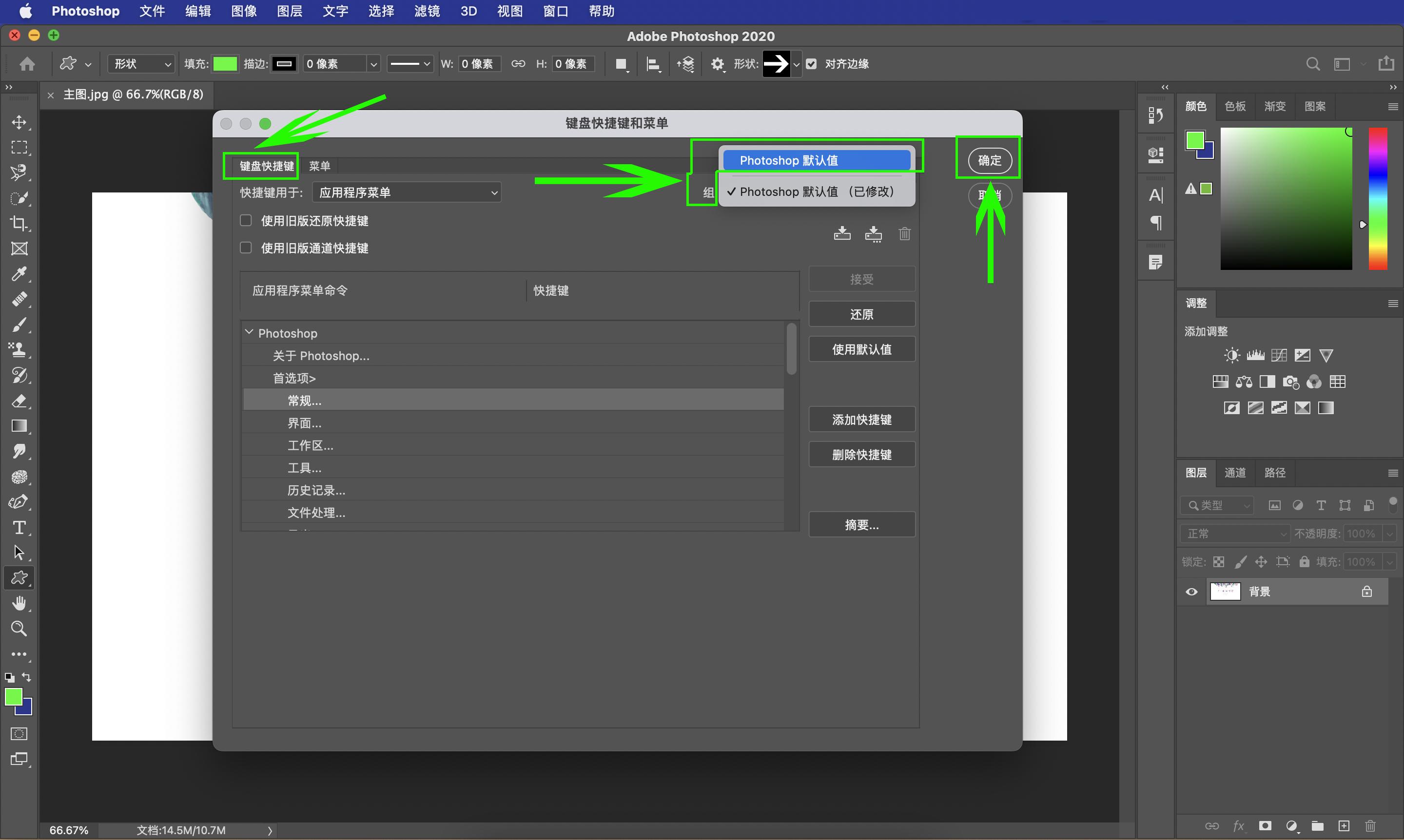Add Brightness/Contrast adjustment icon
The image size is (1404, 840).
tap(1232, 355)
